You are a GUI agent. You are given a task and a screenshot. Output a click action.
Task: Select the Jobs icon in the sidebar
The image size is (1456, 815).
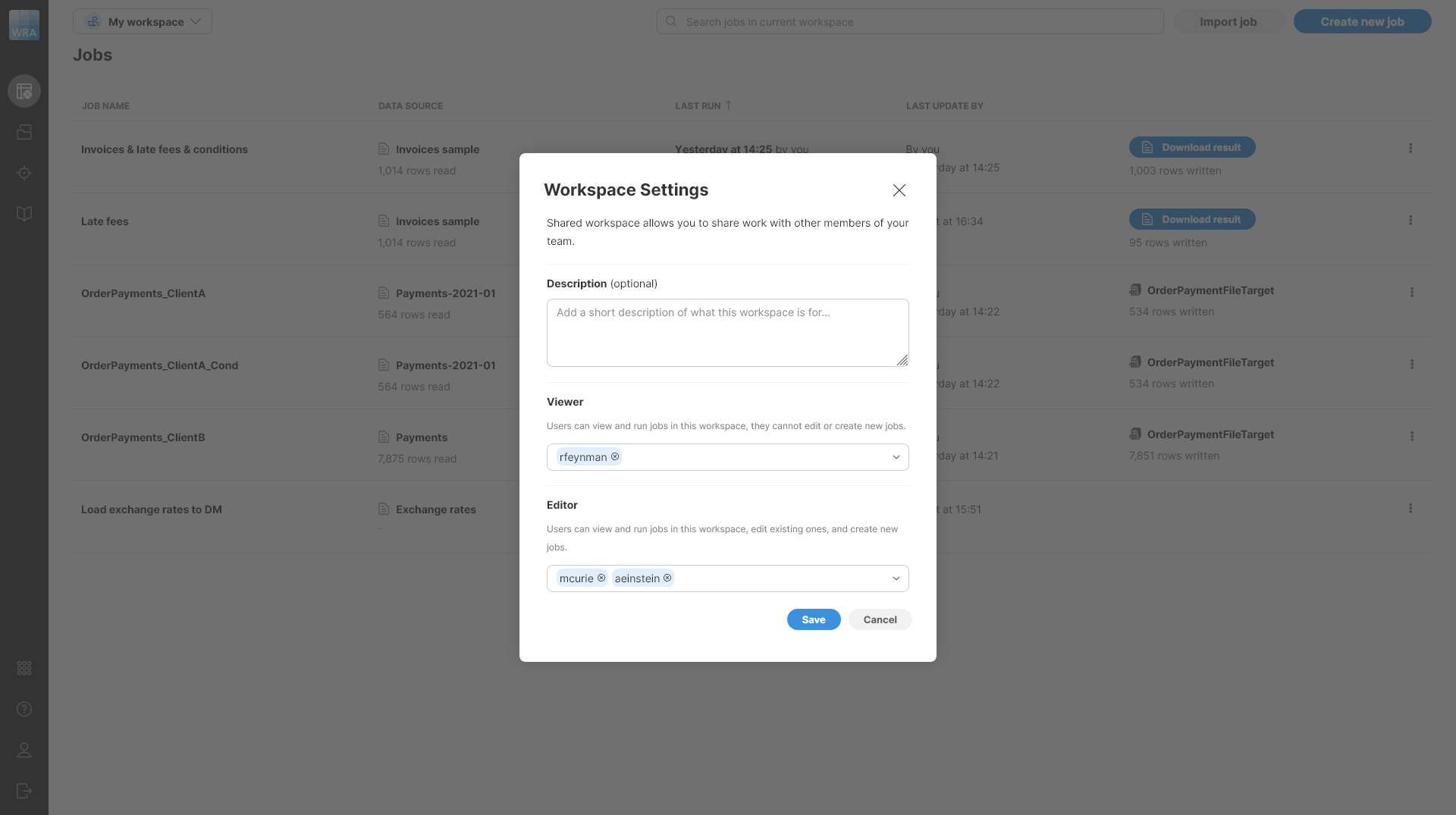tap(24, 91)
